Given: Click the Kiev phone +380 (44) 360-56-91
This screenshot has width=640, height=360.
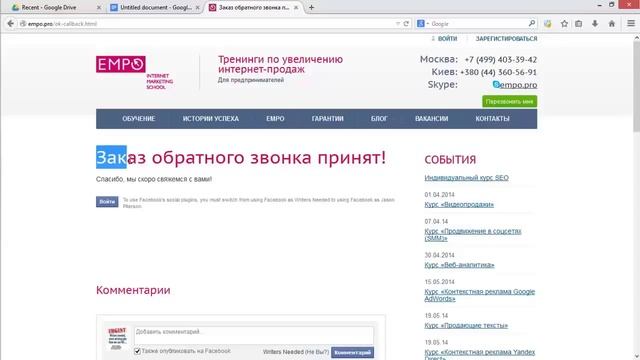Looking at the screenshot, I should pos(498,72).
